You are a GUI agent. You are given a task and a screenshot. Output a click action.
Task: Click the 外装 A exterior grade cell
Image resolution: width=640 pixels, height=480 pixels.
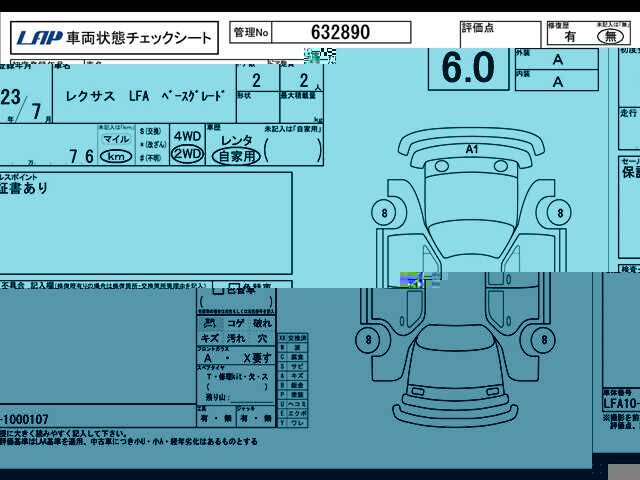click(557, 59)
